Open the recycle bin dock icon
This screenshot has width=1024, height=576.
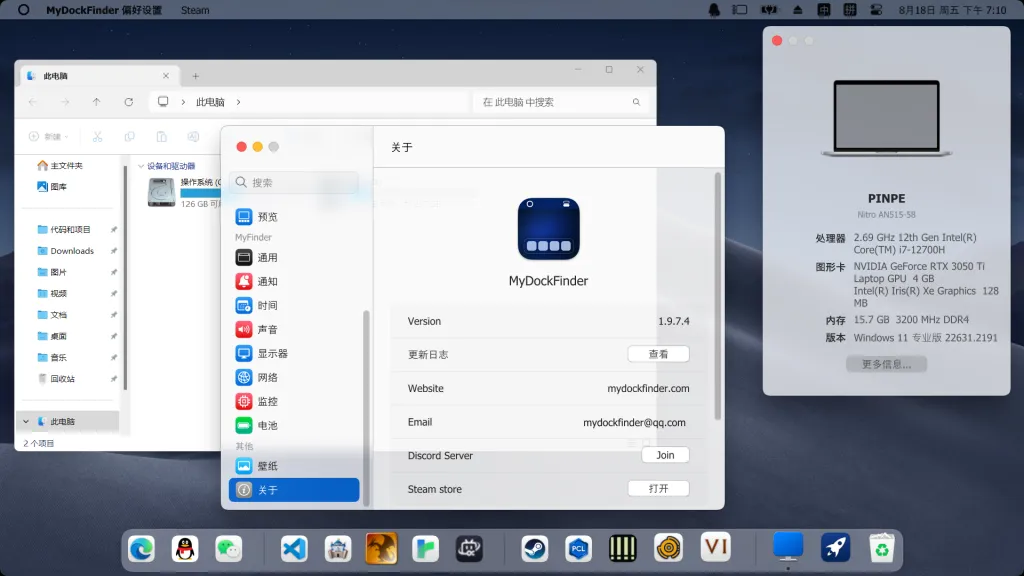point(881,549)
